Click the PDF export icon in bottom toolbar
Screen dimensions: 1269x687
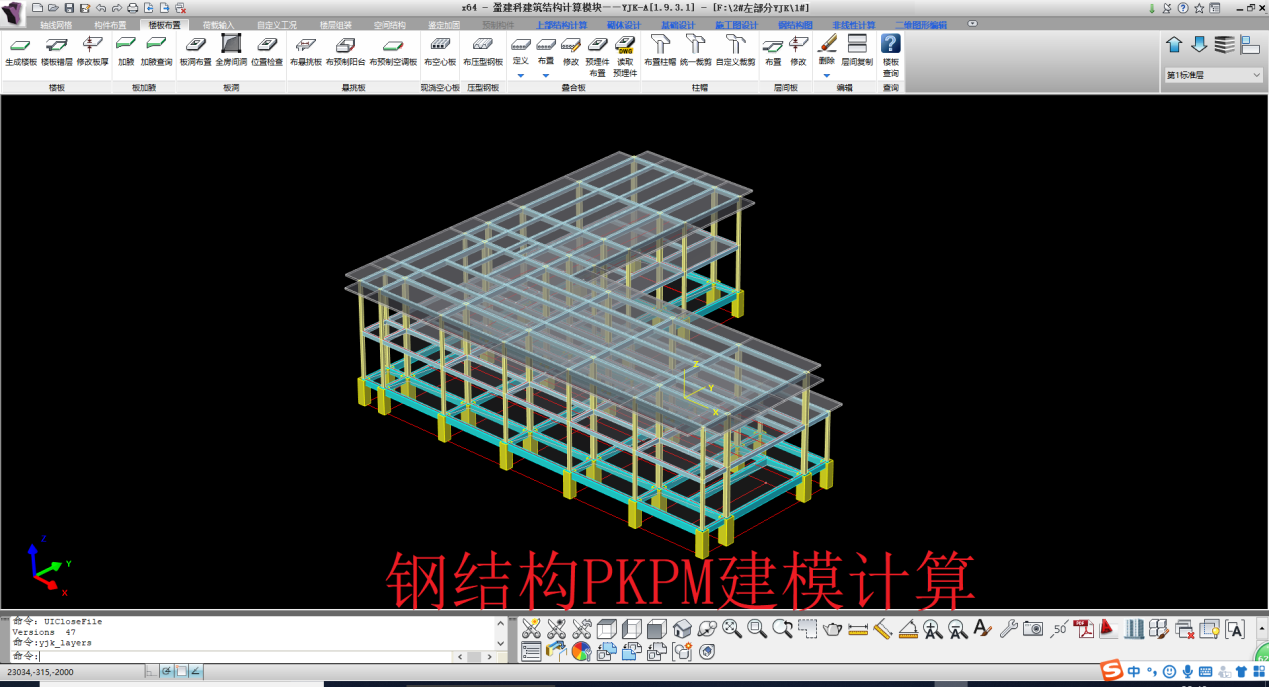click(1084, 629)
